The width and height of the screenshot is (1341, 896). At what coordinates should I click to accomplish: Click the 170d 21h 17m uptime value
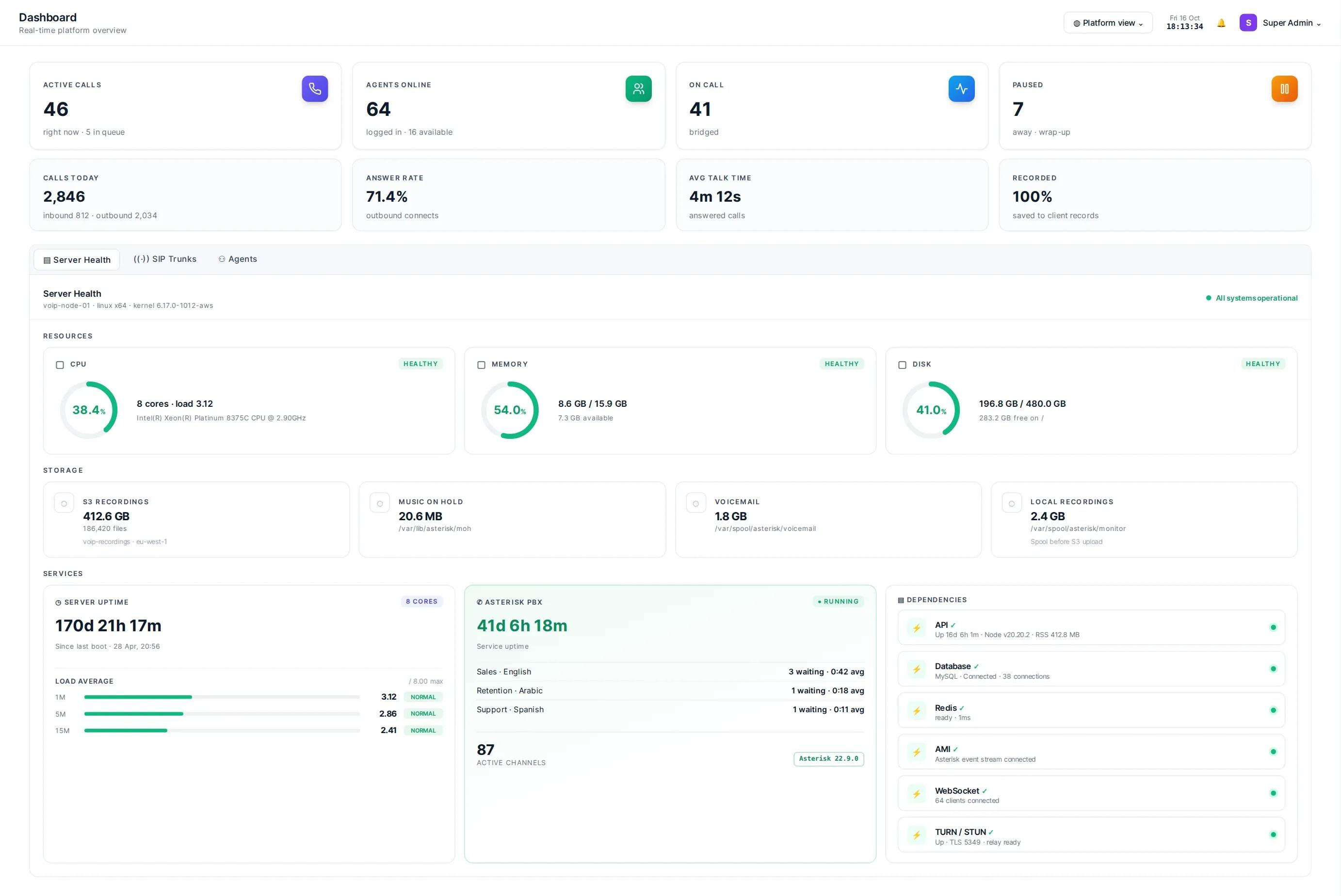click(108, 626)
